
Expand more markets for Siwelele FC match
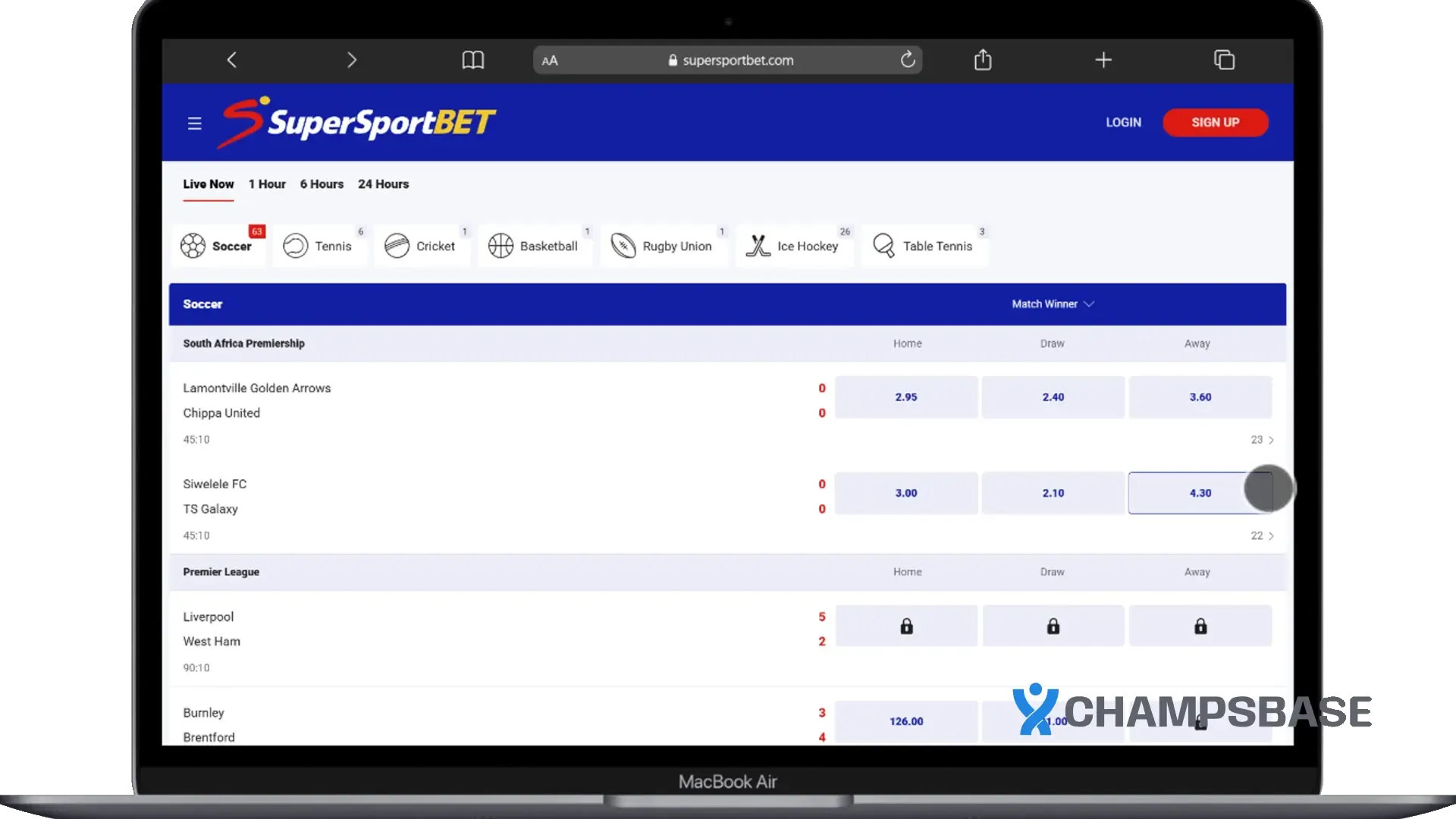[1261, 535]
